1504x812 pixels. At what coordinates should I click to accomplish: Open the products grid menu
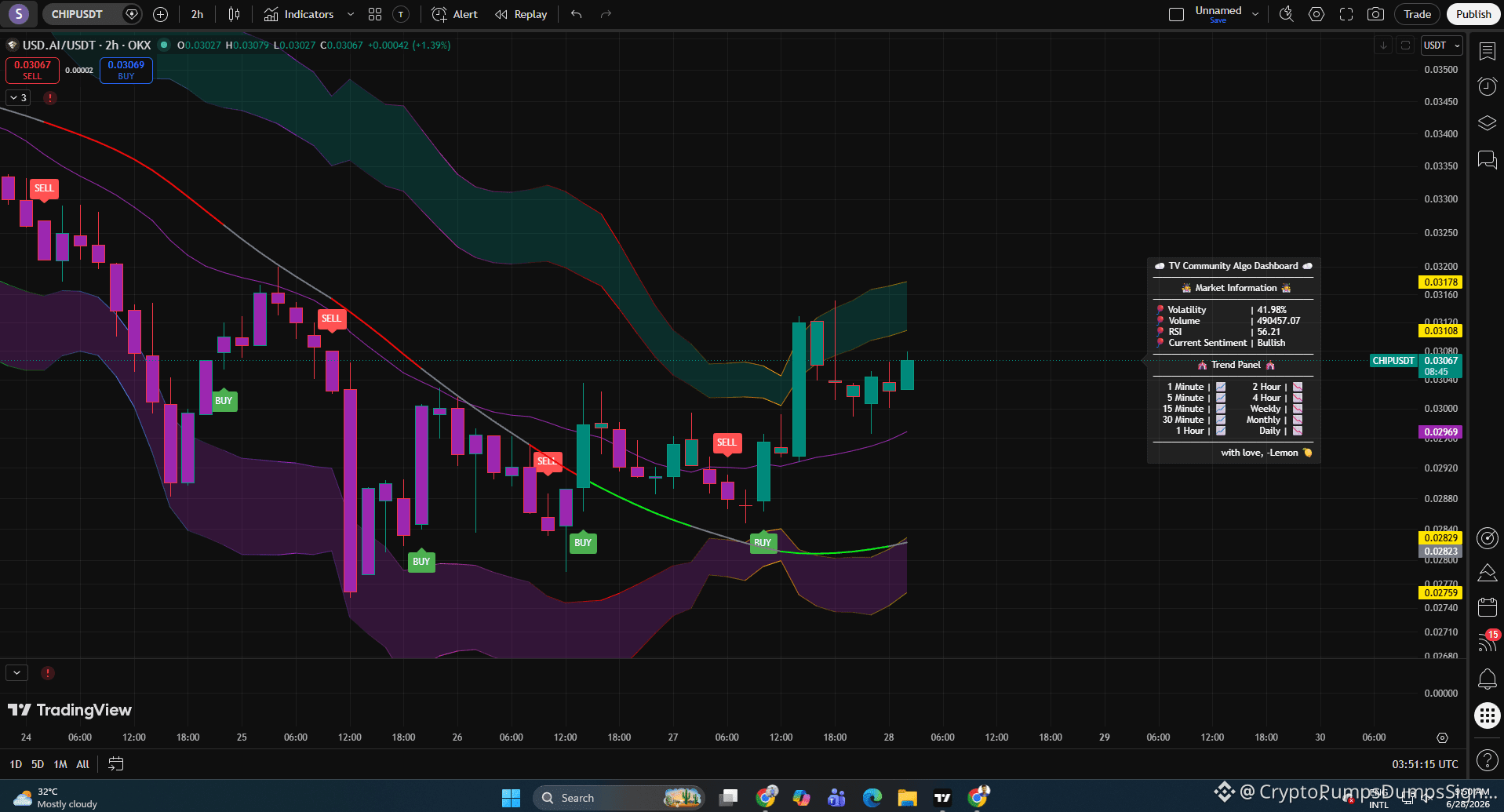[1487, 716]
